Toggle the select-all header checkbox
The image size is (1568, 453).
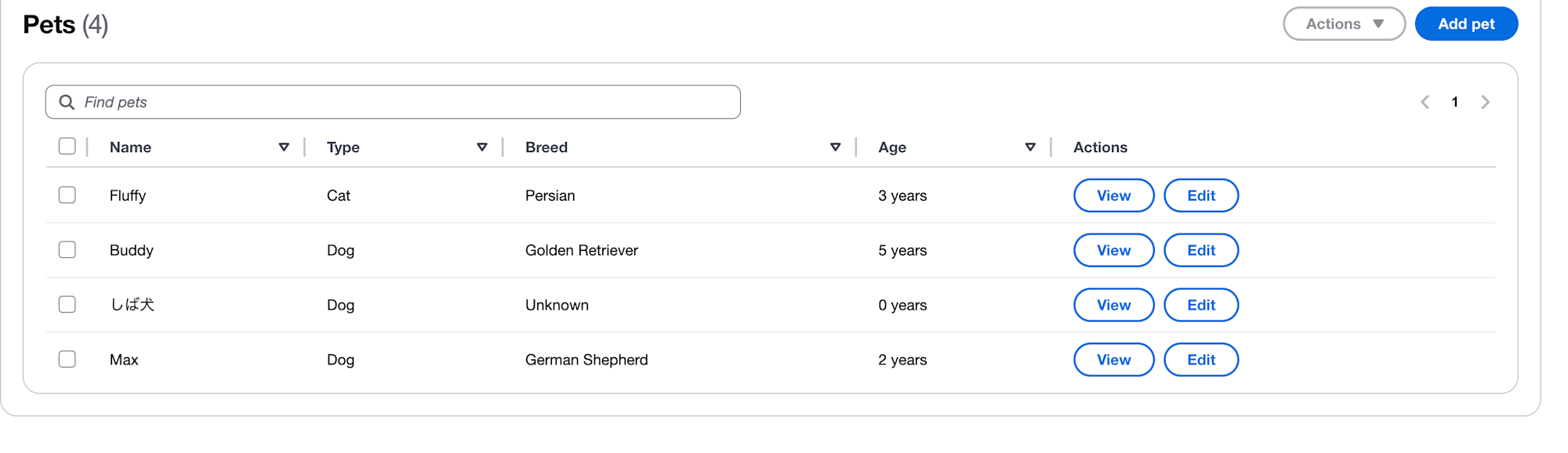(x=67, y=146)
